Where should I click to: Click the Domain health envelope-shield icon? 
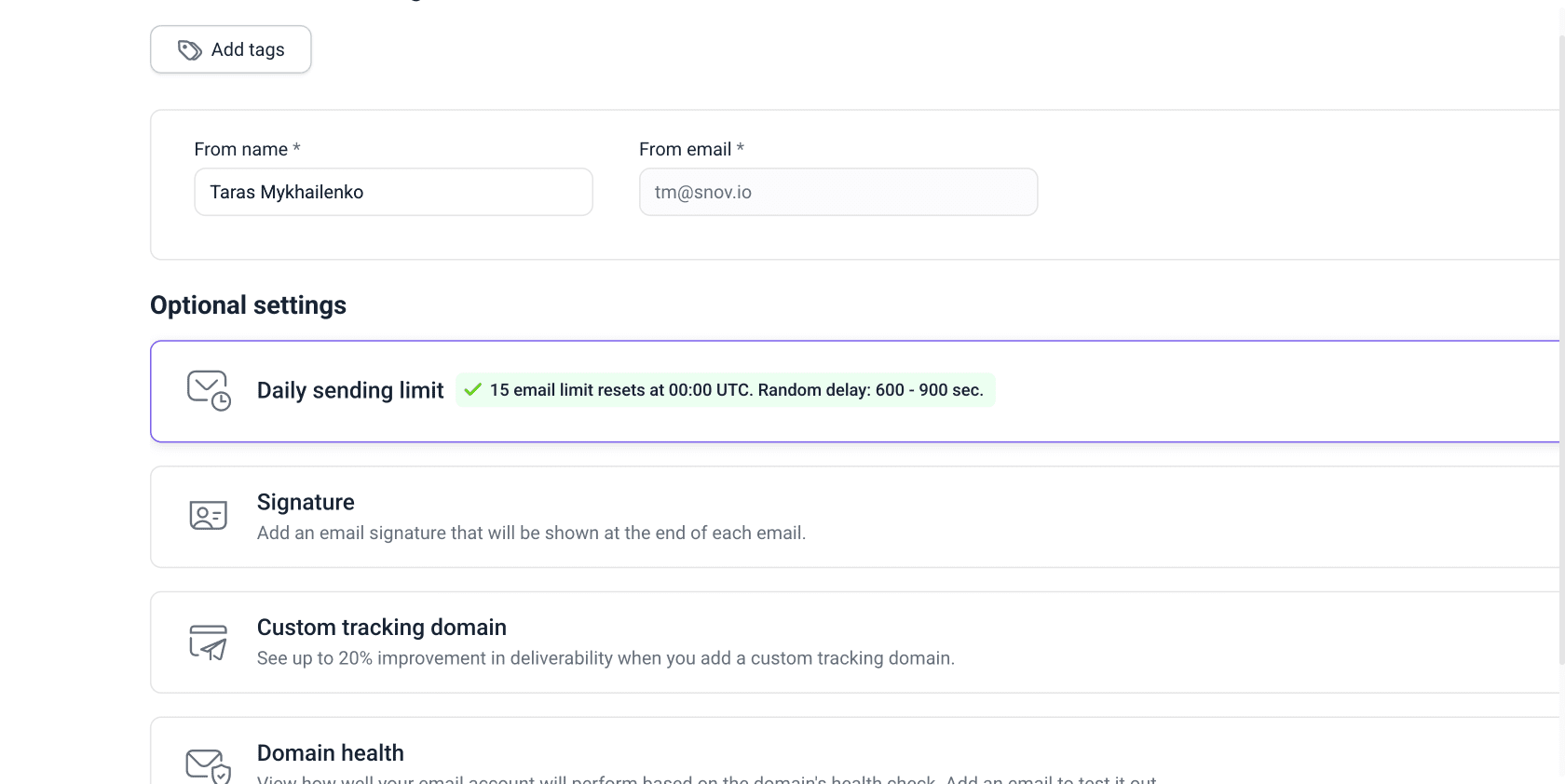(209, 765)
